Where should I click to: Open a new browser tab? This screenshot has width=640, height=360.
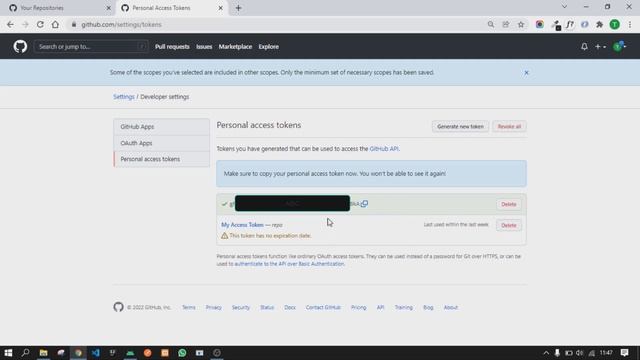[238, 8]
